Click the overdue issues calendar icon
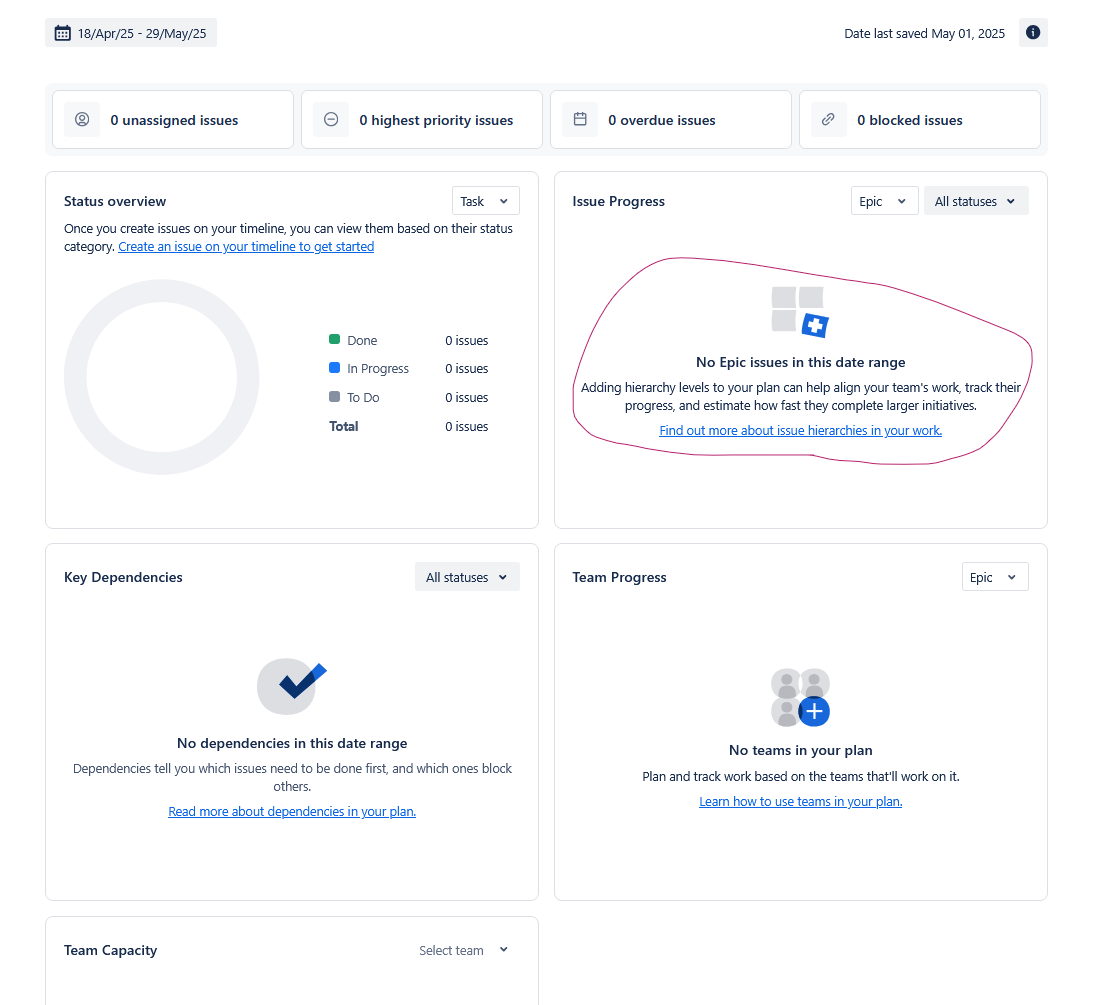Screen dimensions: 1115x1005 pos(580,119)
